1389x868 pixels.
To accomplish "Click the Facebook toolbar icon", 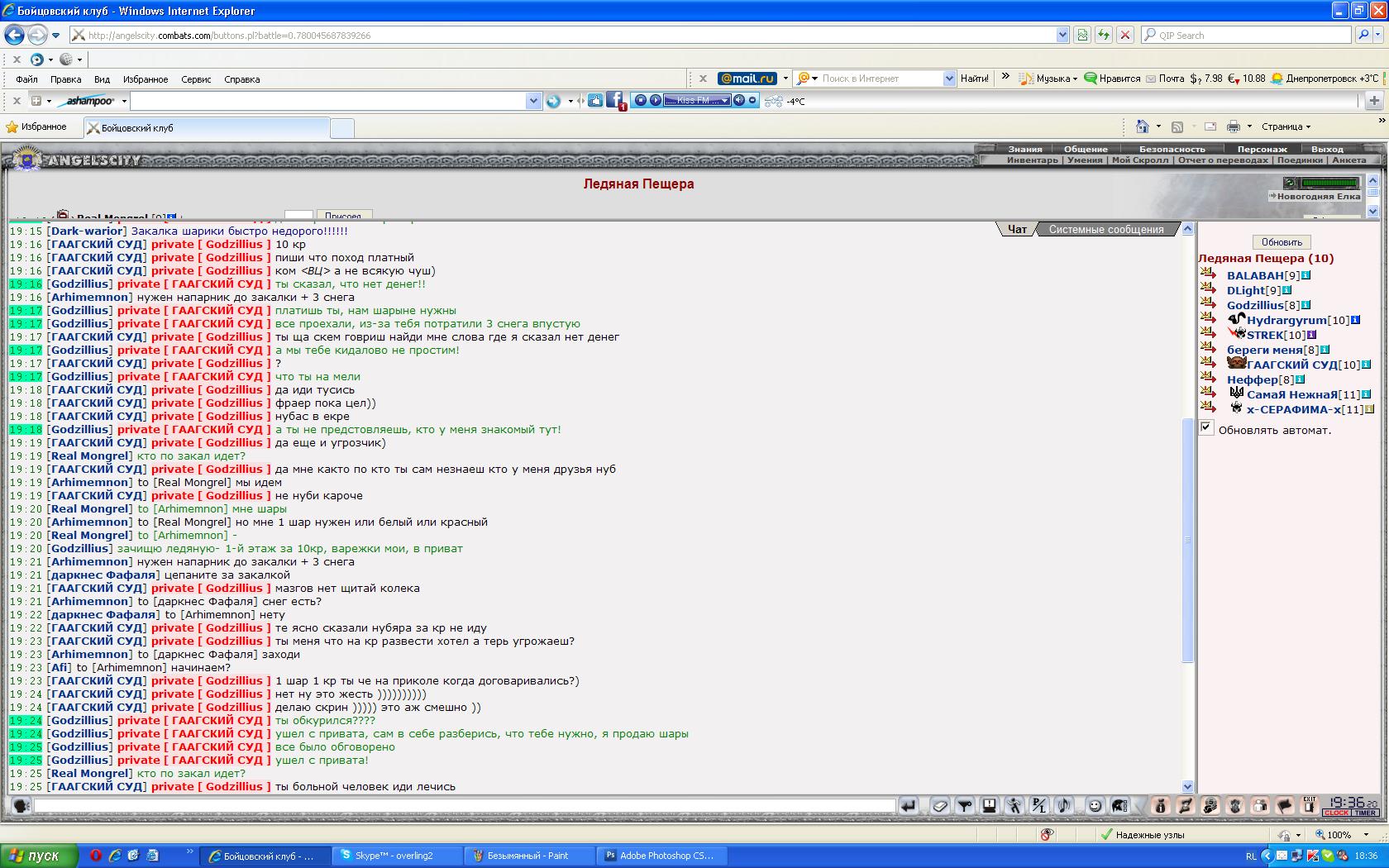I will [616, 101].
